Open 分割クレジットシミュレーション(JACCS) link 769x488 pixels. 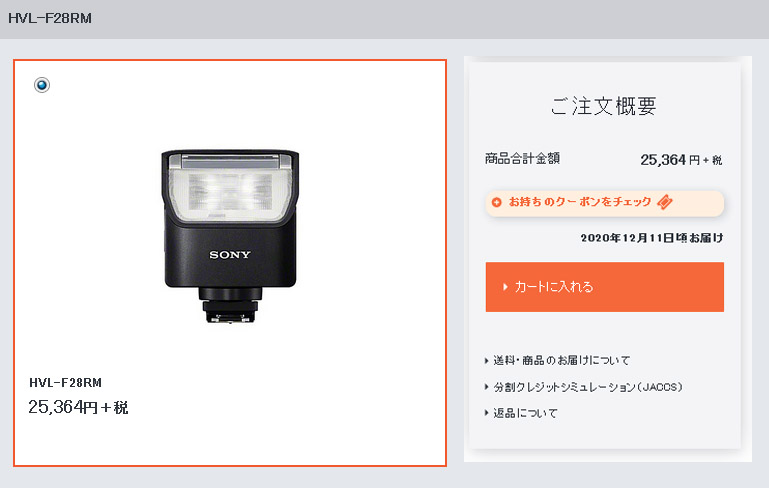pyautogui.click(x=588, y=387)
